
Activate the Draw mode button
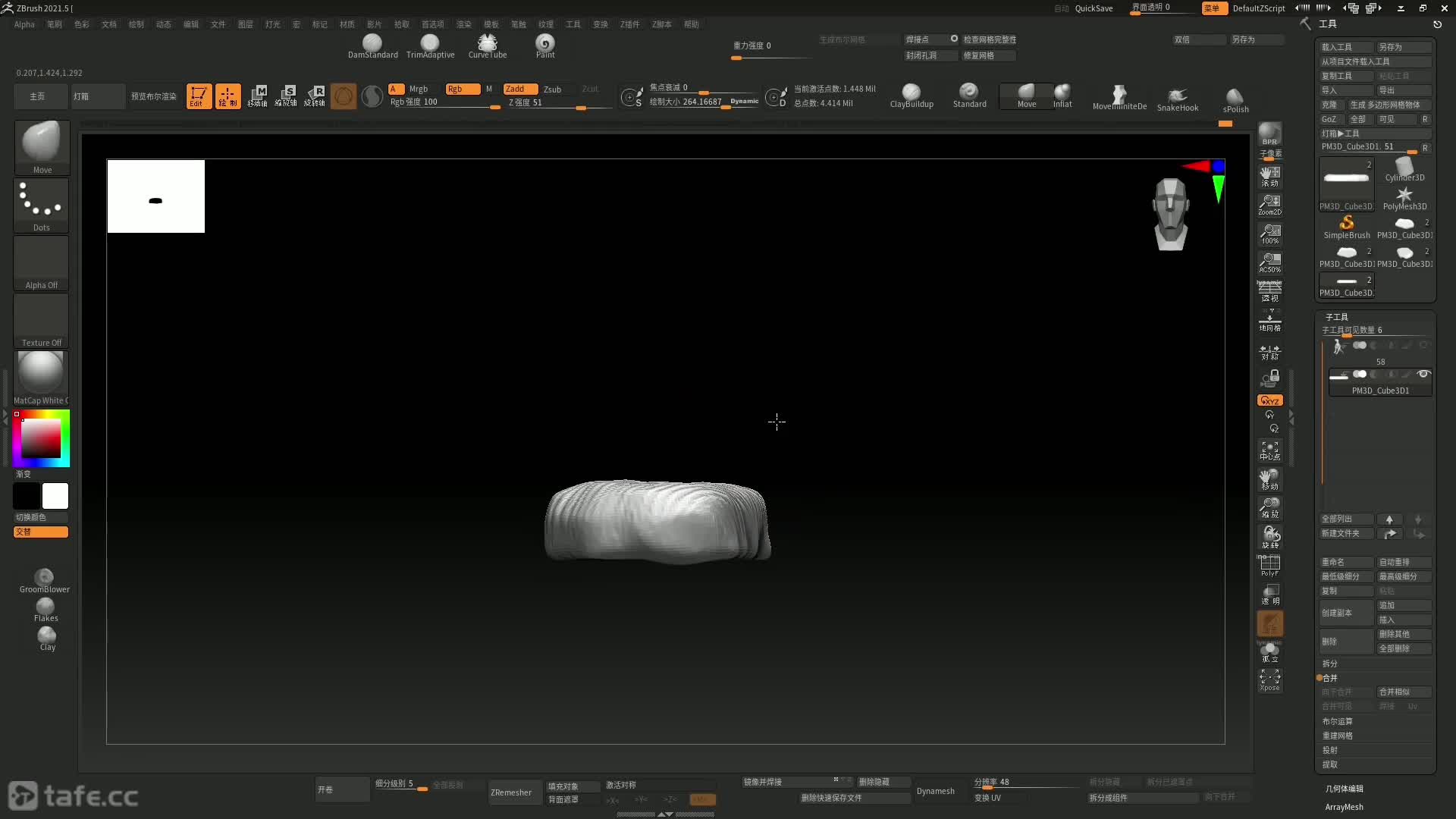click(227, 96)
